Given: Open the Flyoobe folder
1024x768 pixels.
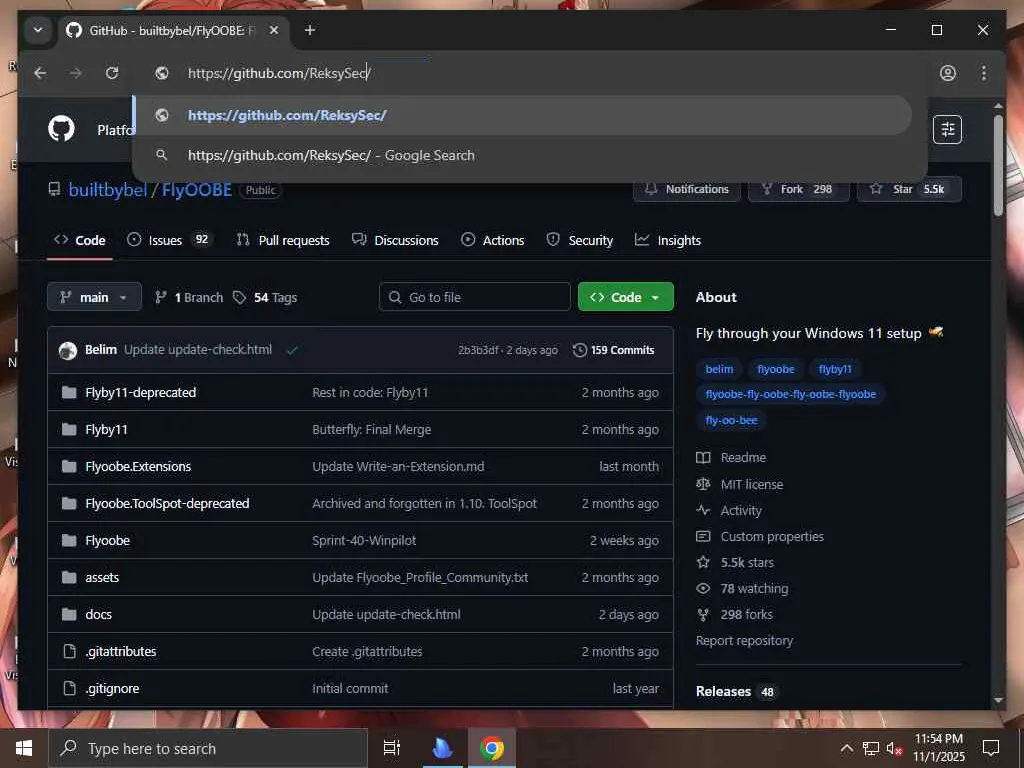Looking at the screenshot, I should click(x=108, y=541).
